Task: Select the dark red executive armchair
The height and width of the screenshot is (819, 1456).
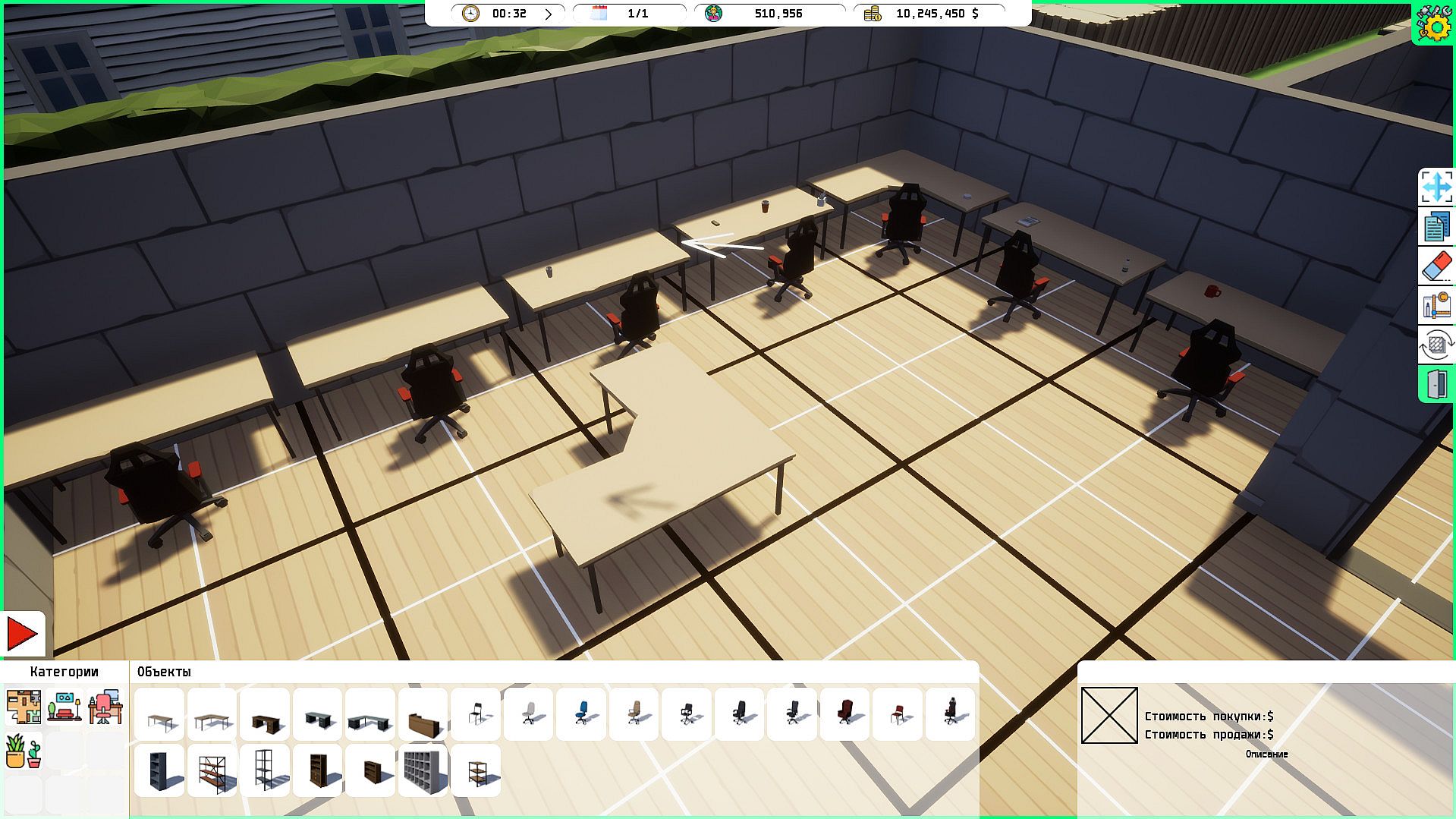Action: [x=845, y=715]
